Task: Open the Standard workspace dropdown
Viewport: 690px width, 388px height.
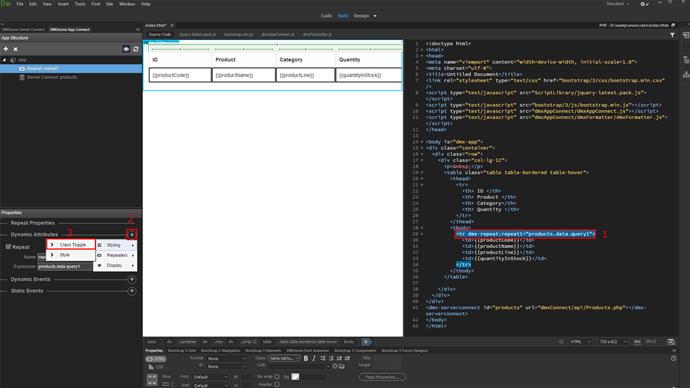Action: tap(617, 4)
